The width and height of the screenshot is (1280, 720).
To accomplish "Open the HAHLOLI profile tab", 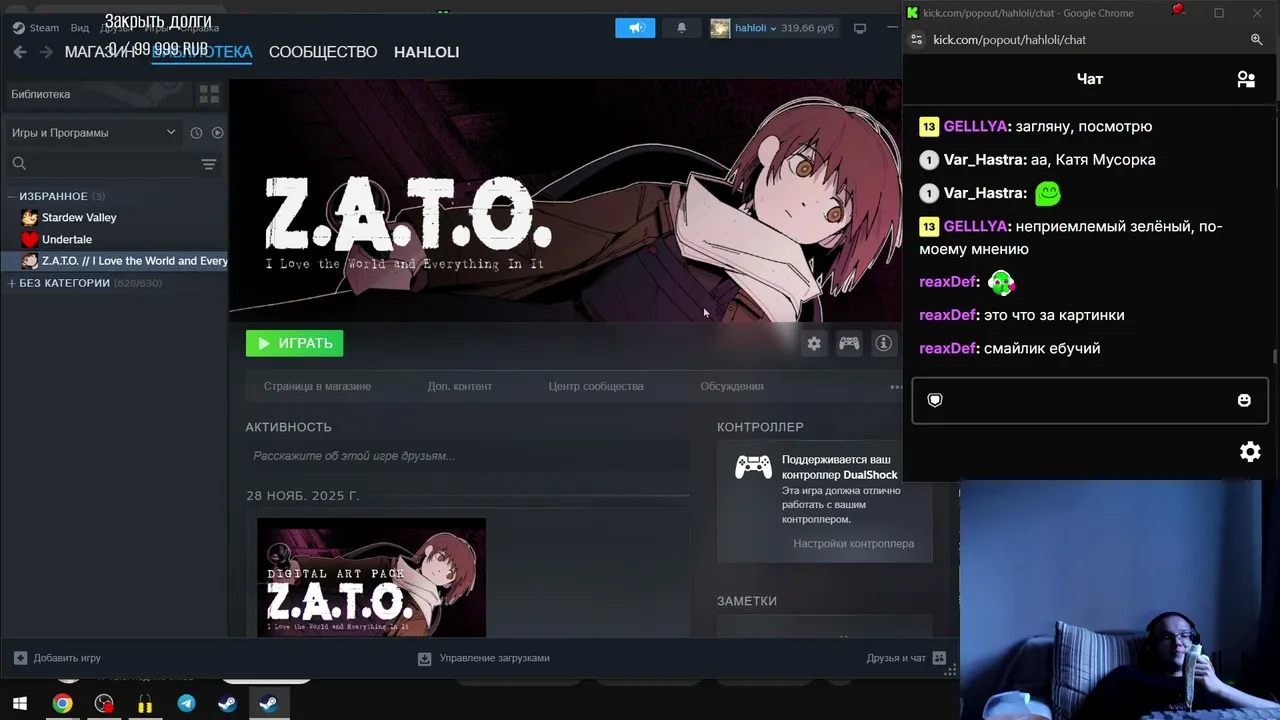I will point(427,52).
